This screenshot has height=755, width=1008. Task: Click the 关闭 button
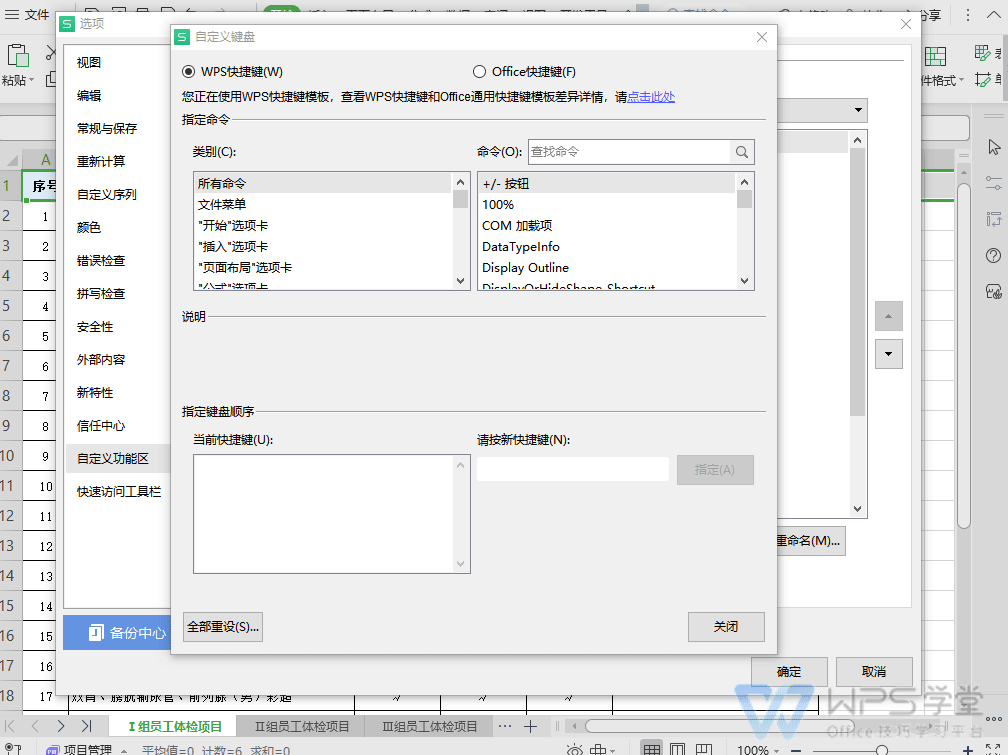726,627
